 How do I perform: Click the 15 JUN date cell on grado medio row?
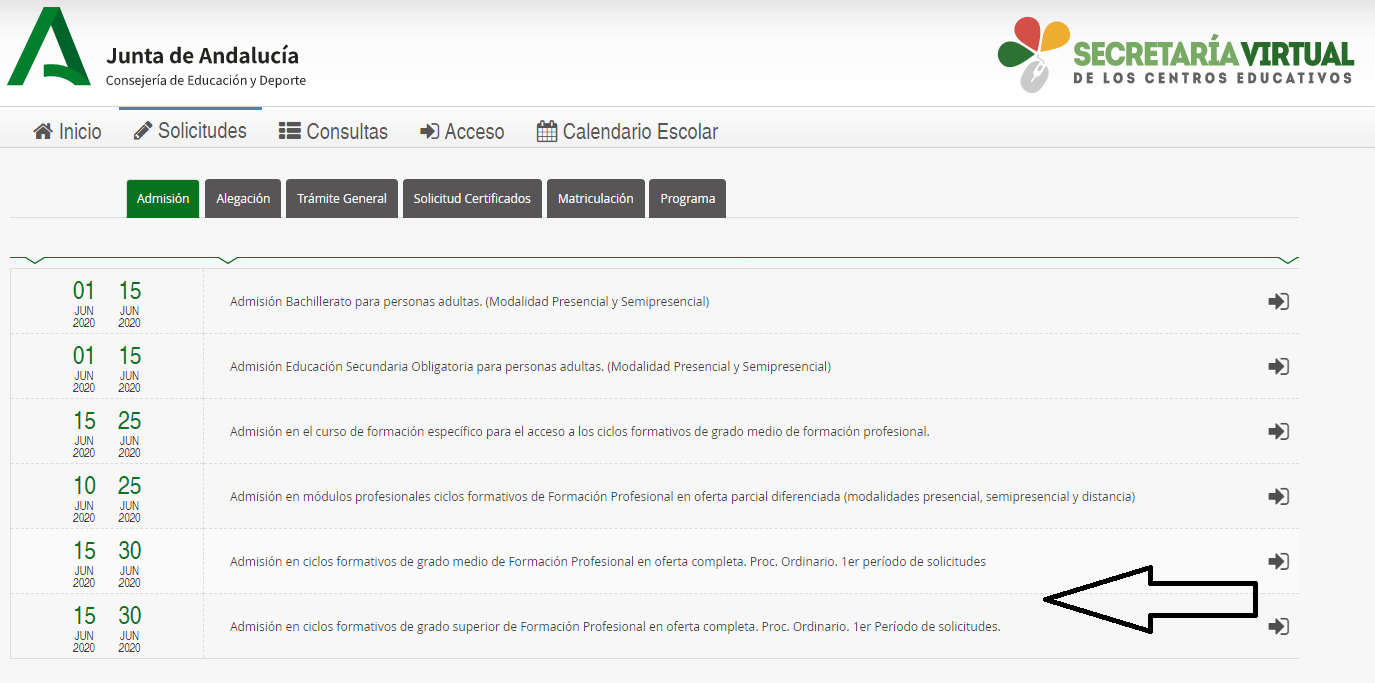pos(84,559)
